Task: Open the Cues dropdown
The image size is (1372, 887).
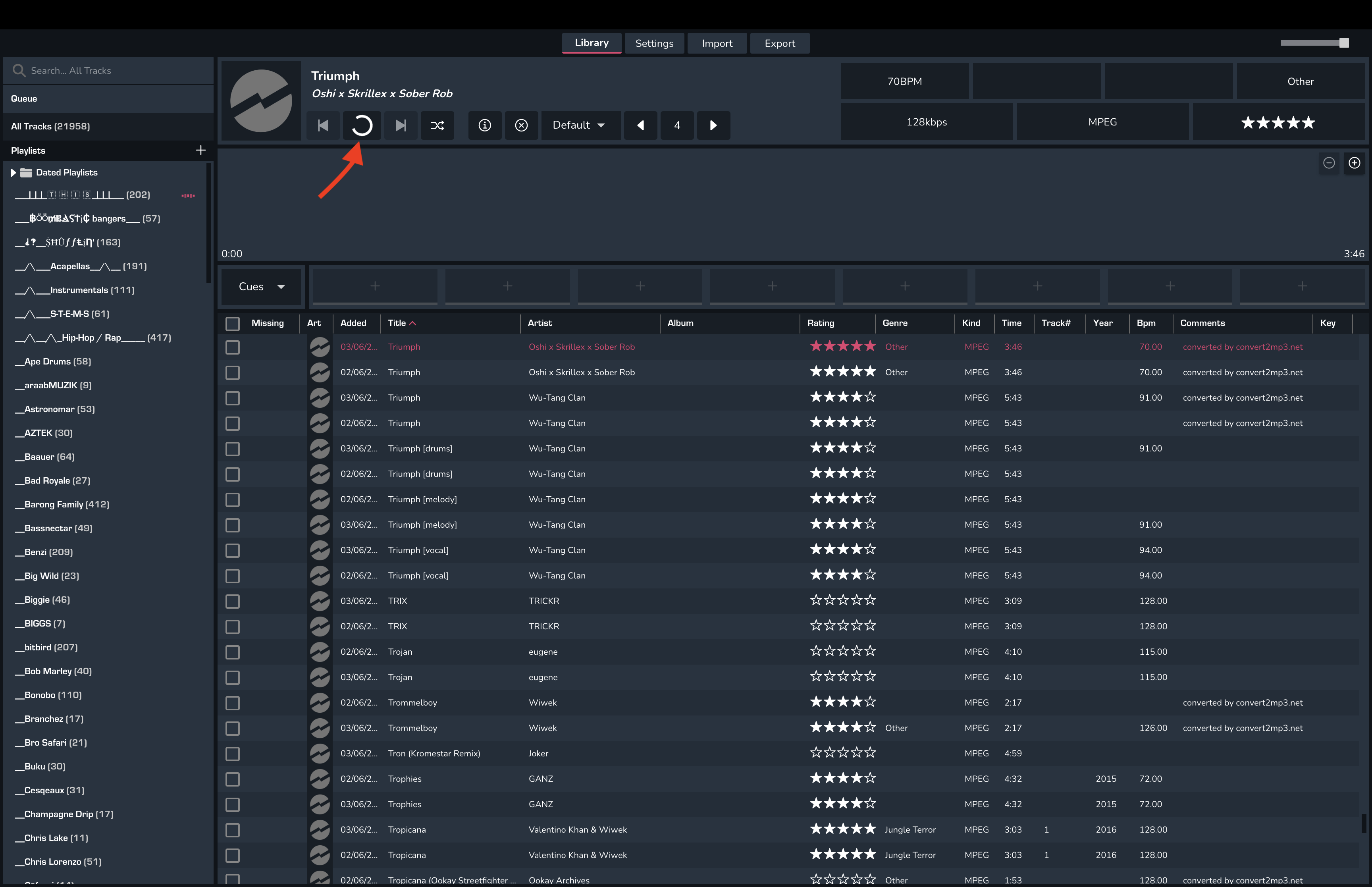Action: (x=261, y=287)
